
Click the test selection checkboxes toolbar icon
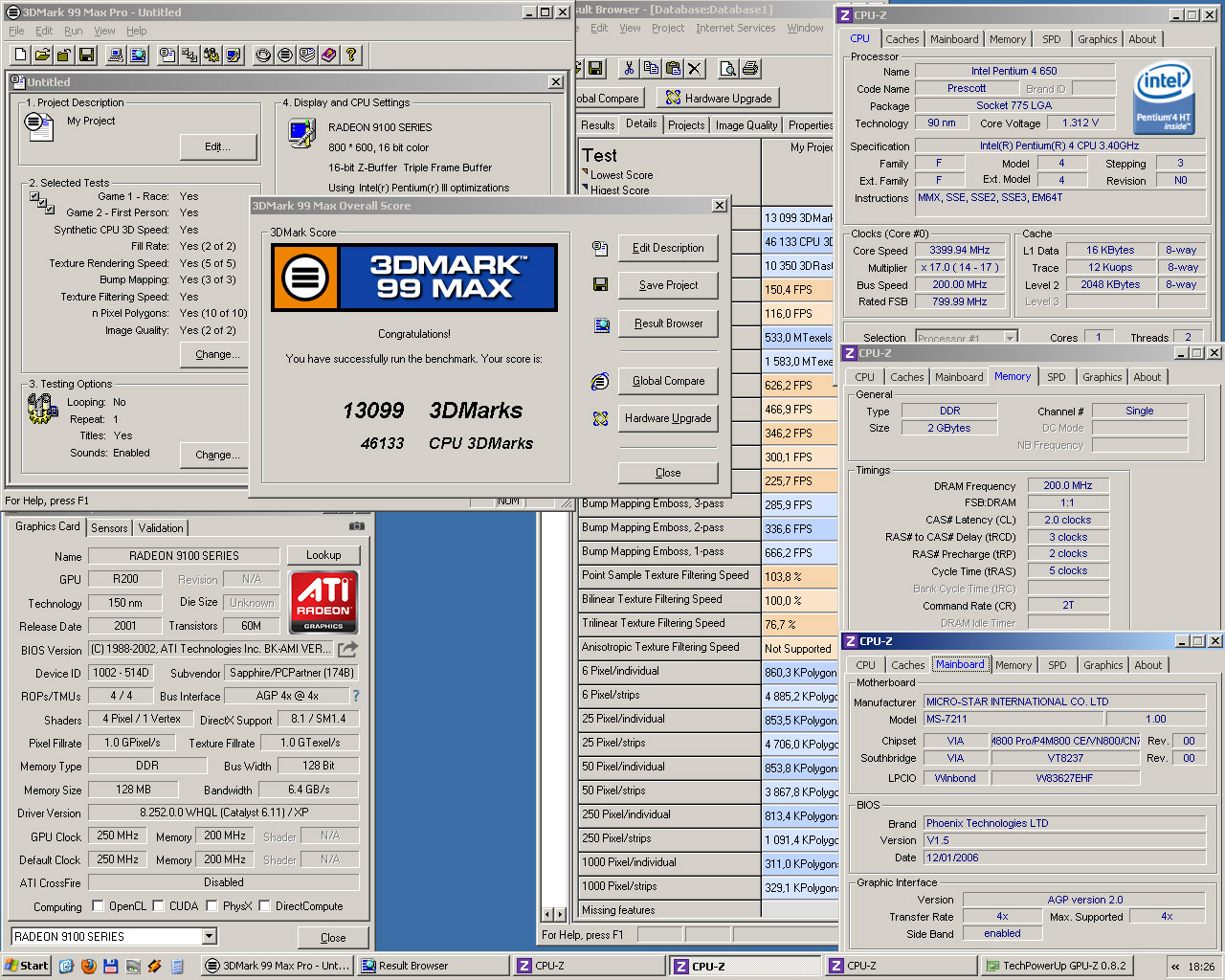189,56
